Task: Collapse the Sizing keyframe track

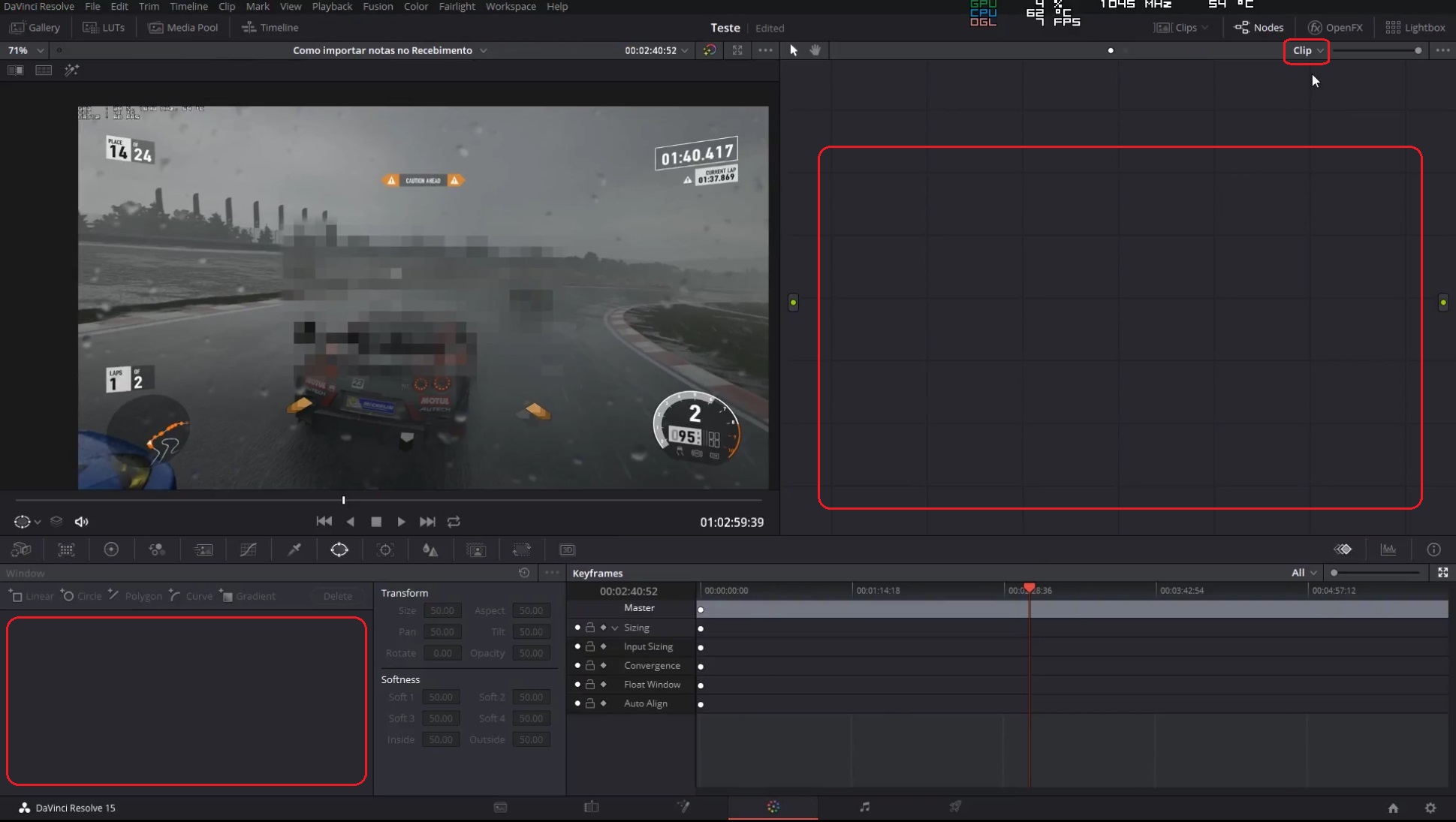Action: [x=615, y=628]
